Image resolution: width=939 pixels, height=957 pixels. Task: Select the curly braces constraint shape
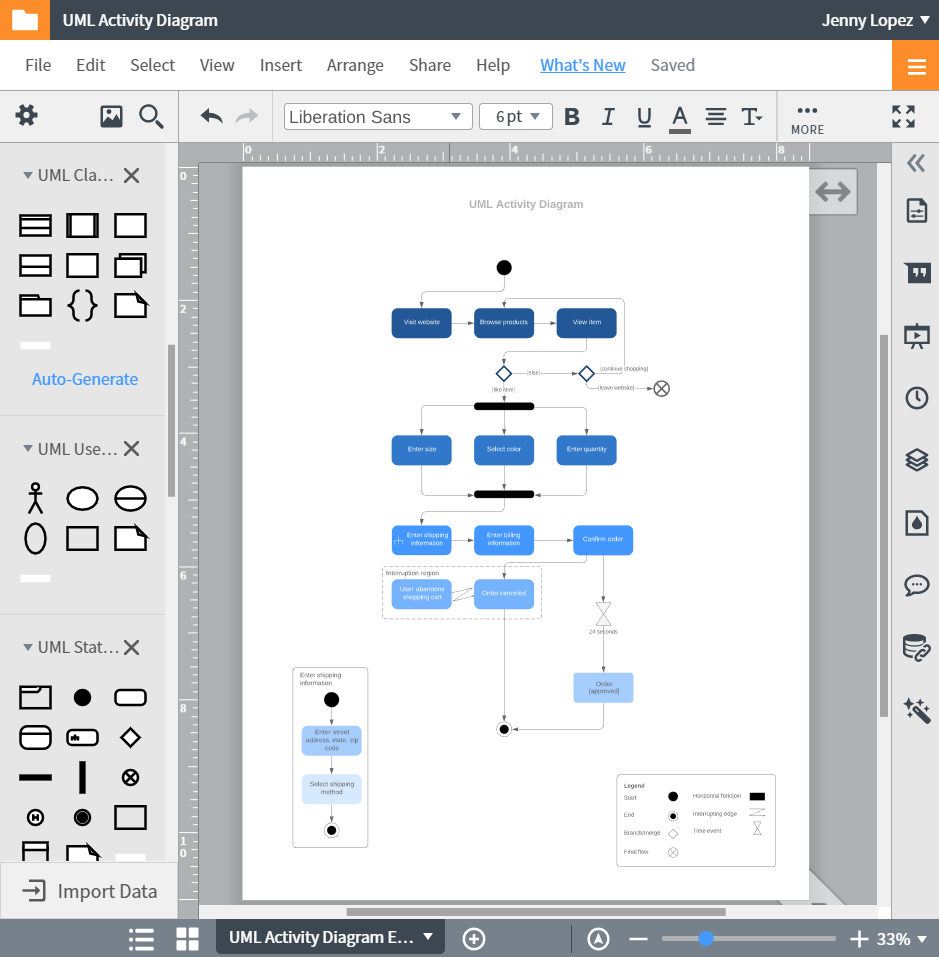[82, 305]
